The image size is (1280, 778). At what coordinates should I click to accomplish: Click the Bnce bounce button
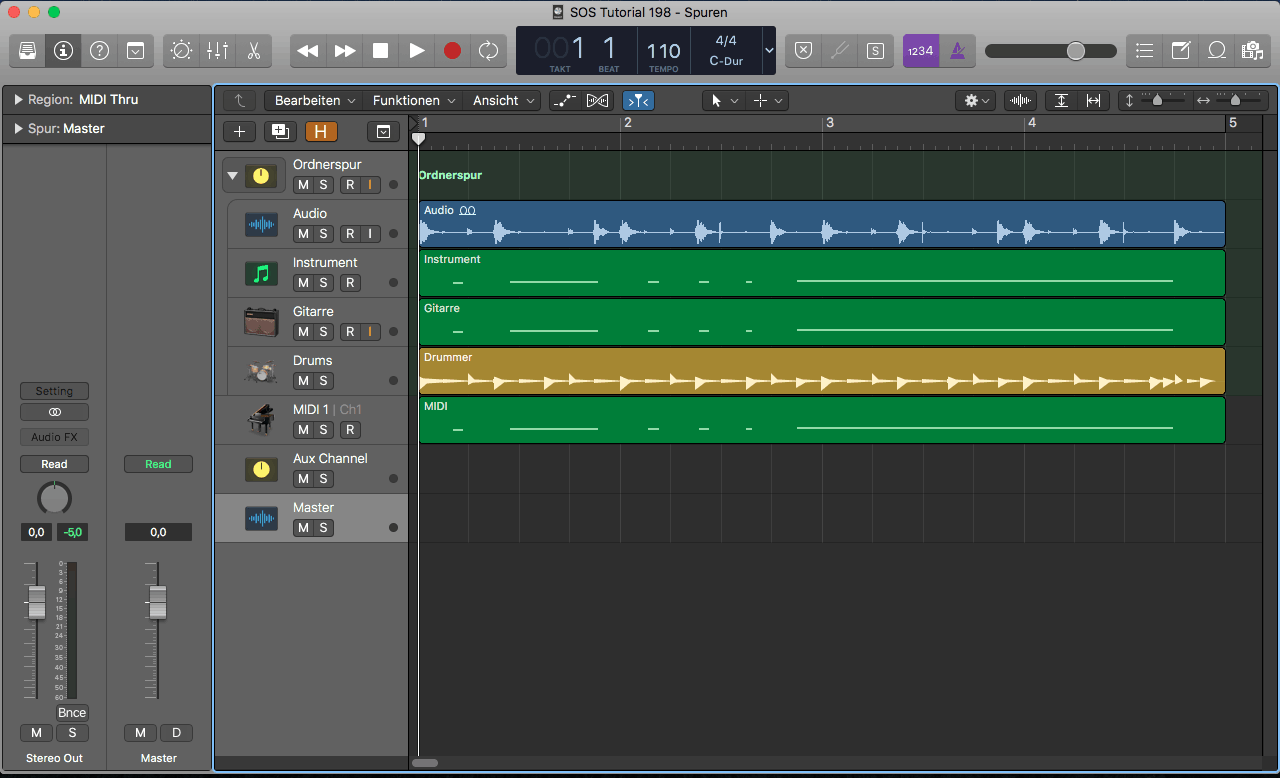click(x=72, y=713)
